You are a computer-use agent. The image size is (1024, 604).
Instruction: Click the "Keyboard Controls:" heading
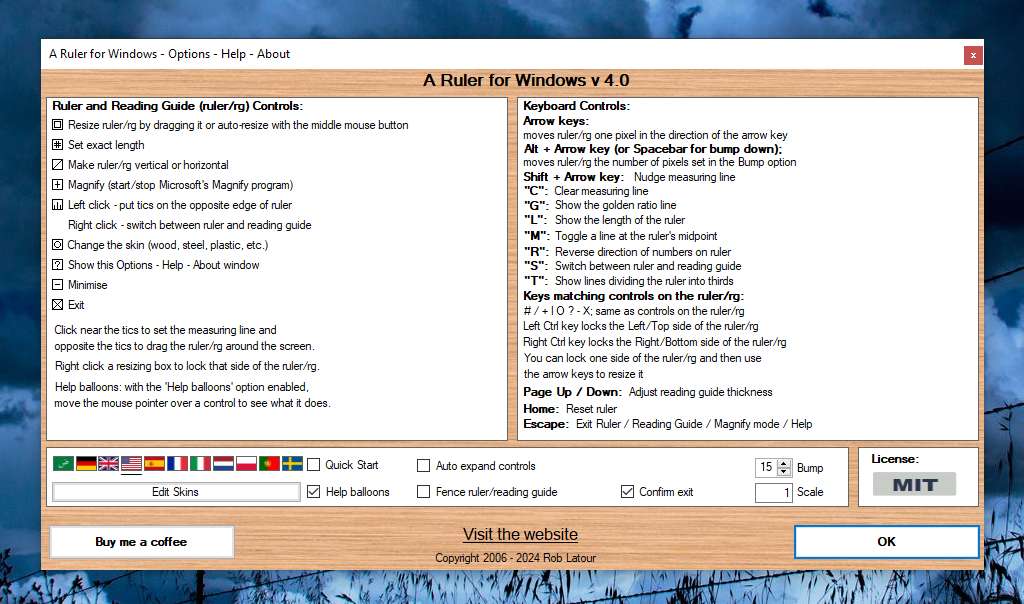pos(576,106)
